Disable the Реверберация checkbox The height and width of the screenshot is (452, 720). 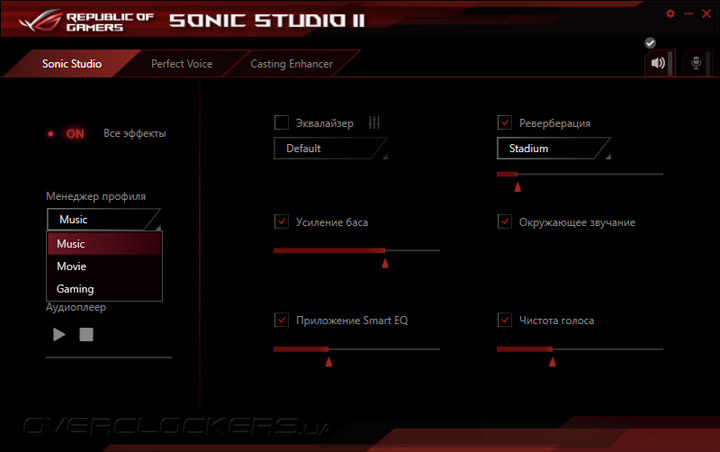coord(505,123)
